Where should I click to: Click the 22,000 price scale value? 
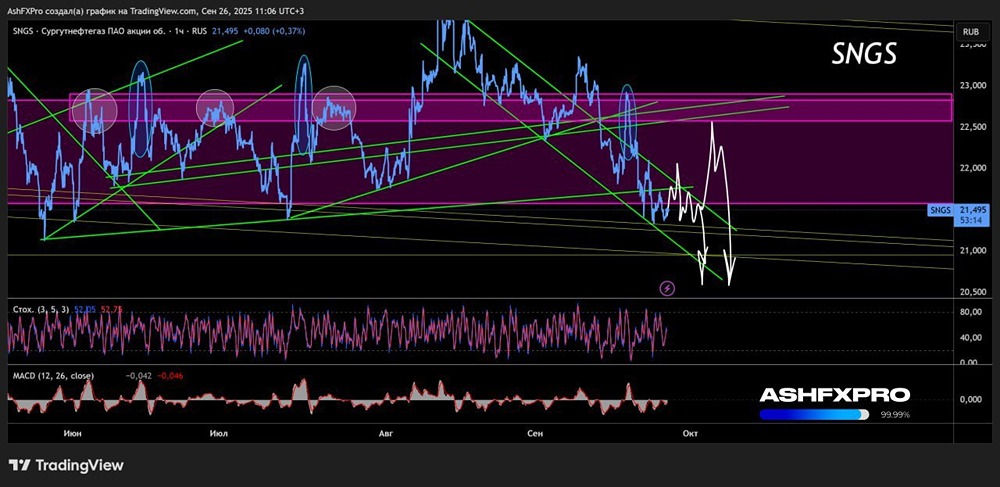point(973,168)
